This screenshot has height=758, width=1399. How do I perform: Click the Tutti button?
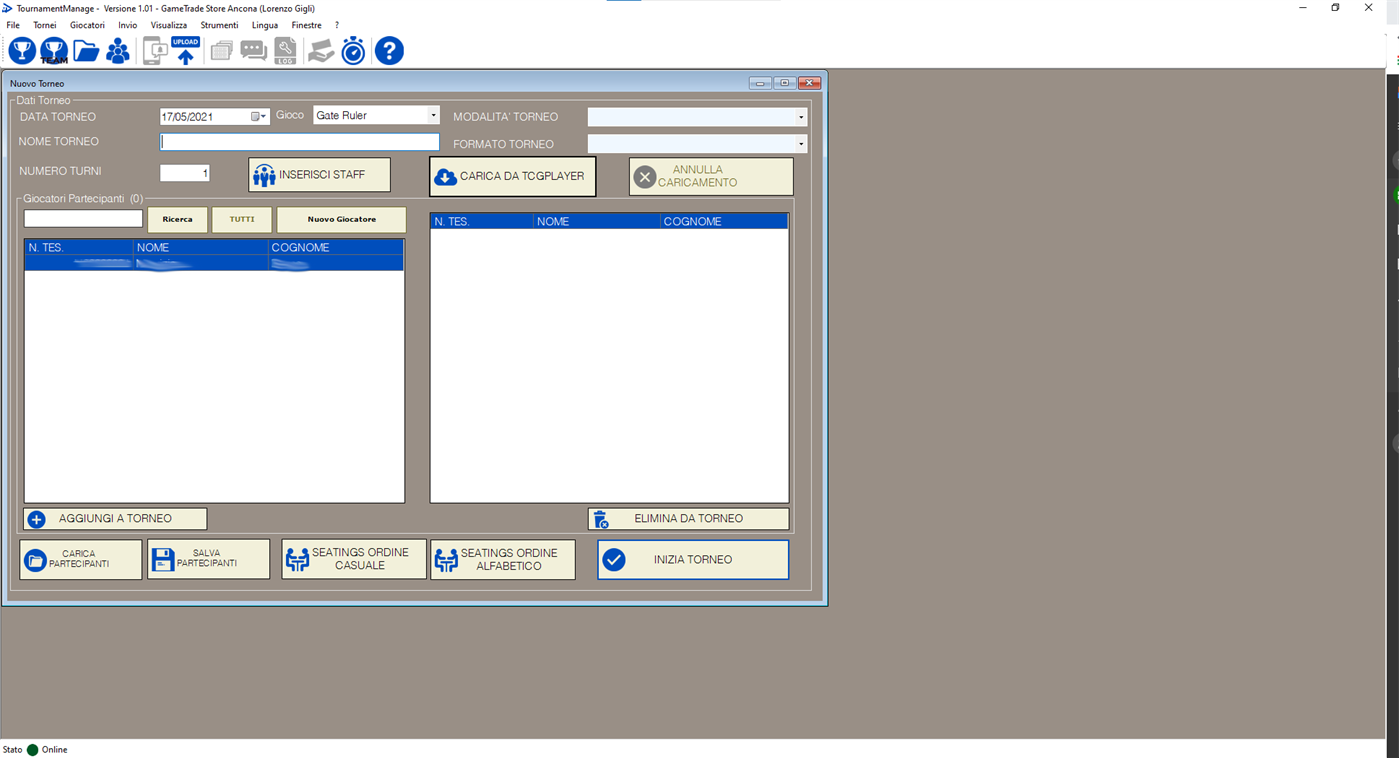pyautogui.click(x=242, y=219)
